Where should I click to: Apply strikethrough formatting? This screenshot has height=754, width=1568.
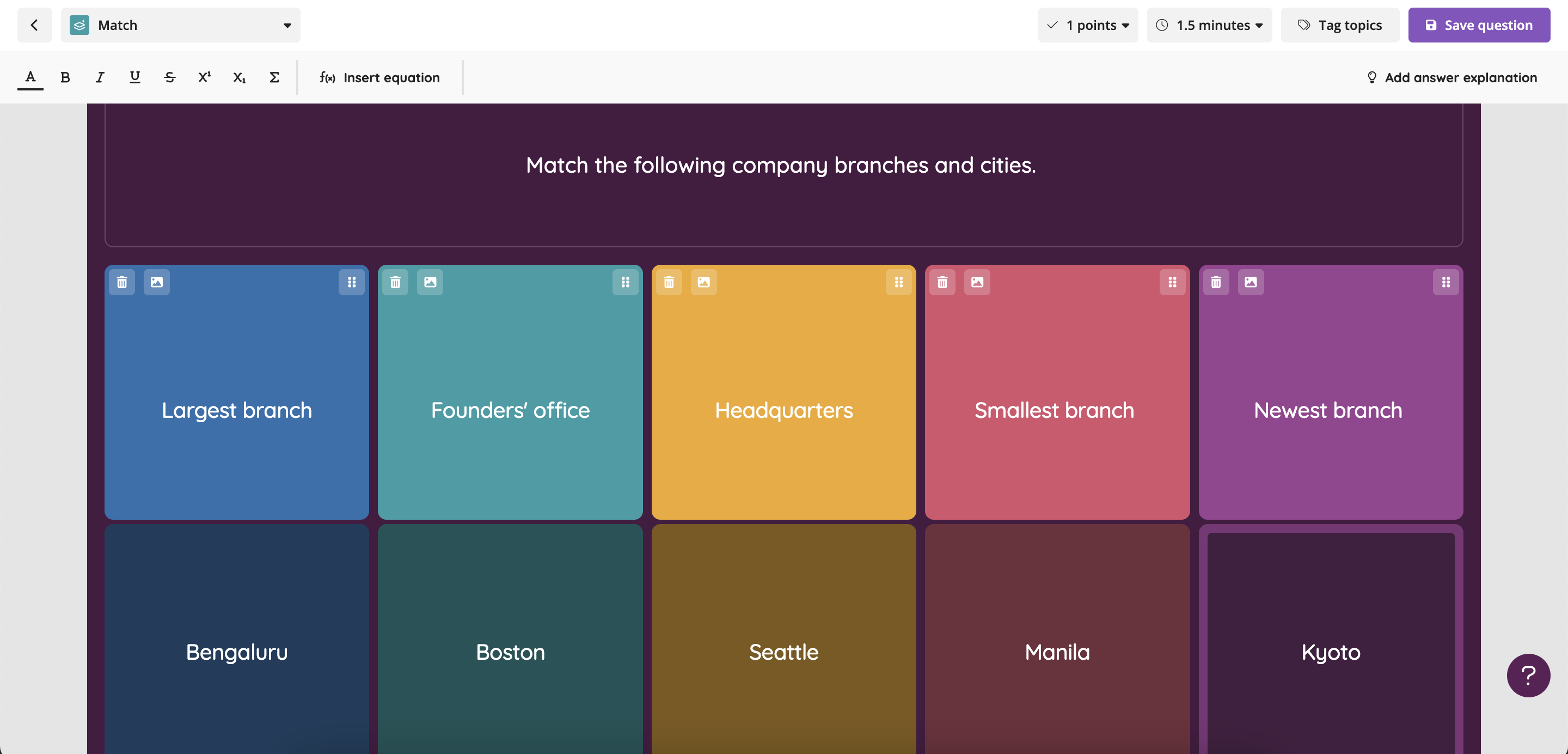click(x=170, y=77)
